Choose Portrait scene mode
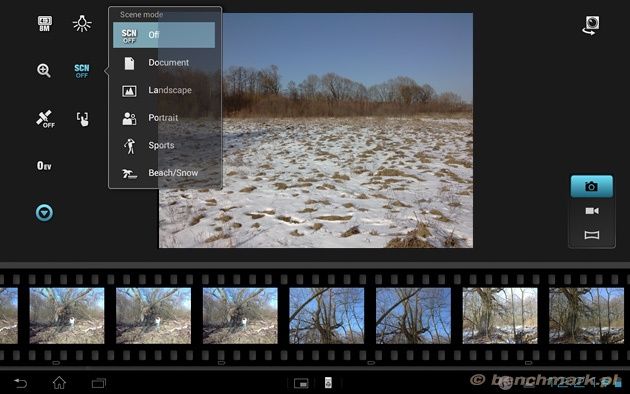Image resolution: width=630 pixels, height=394 pixels. pyautogui.click(x=164, y=118)
